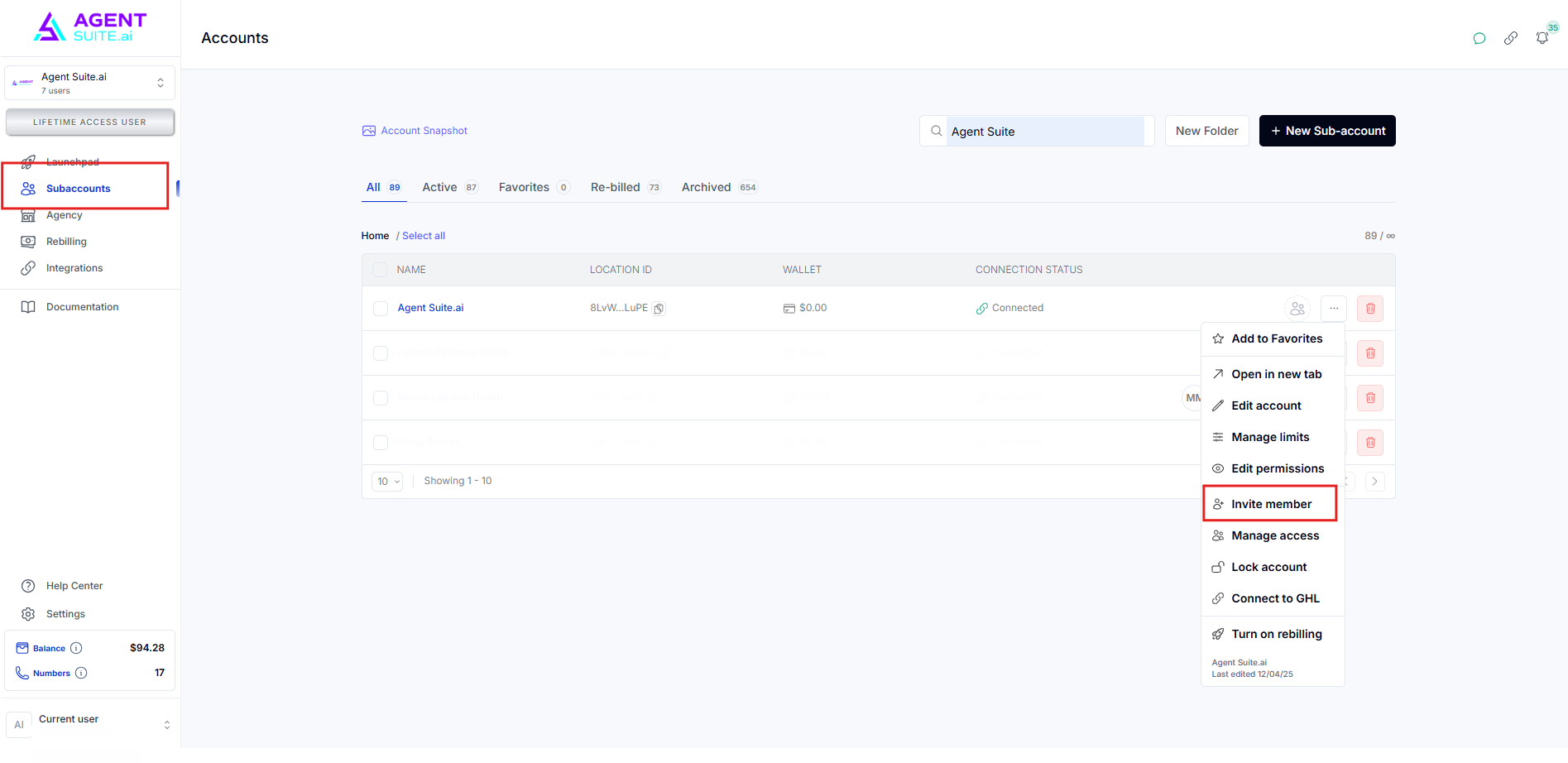Click the info icon beside Balance
The height and width of the screenshot is (763, 1568).
76,648
